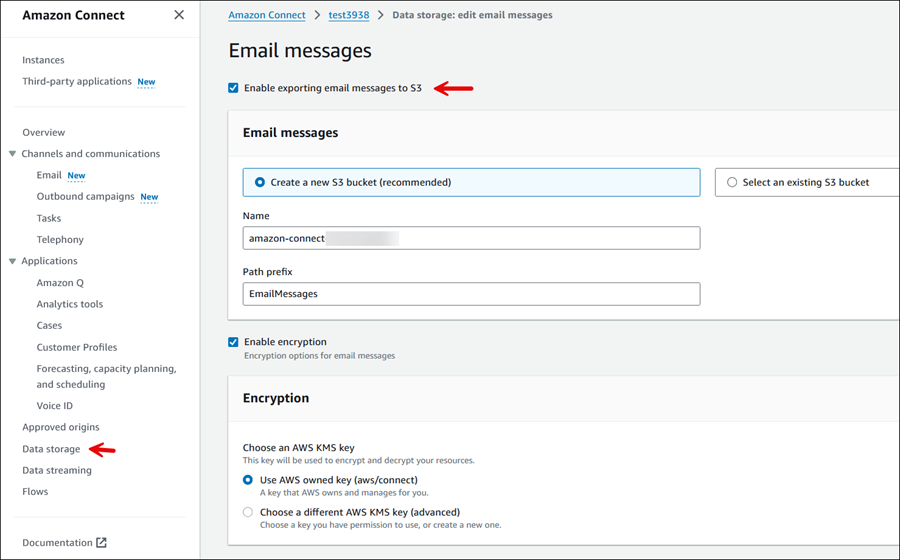Open Amazon Connect breadcrumb link
This screenshot has height=560, width=900.
267,15
